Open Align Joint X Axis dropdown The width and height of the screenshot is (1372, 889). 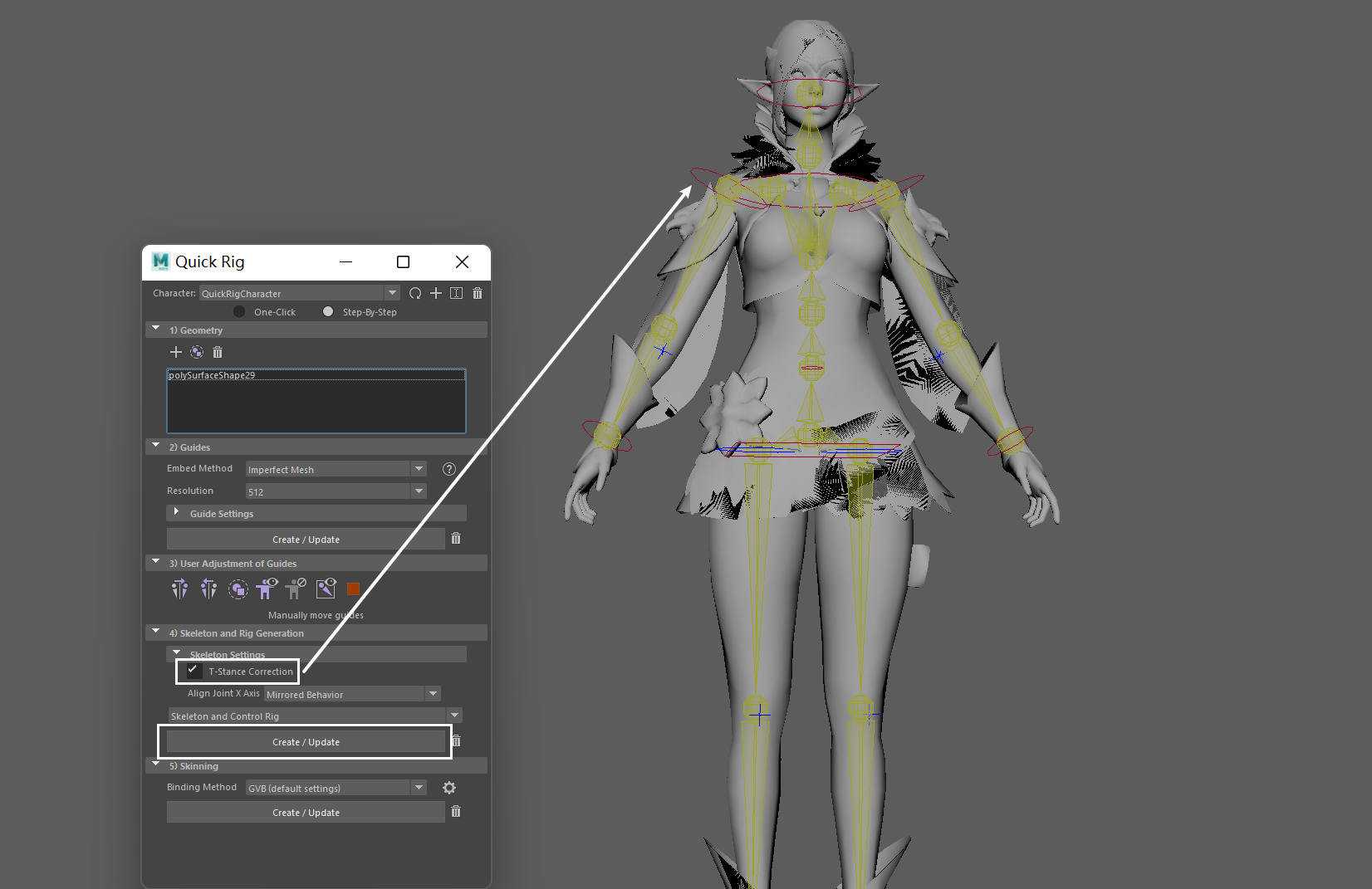pyautogui.click(x=353, y=694)
